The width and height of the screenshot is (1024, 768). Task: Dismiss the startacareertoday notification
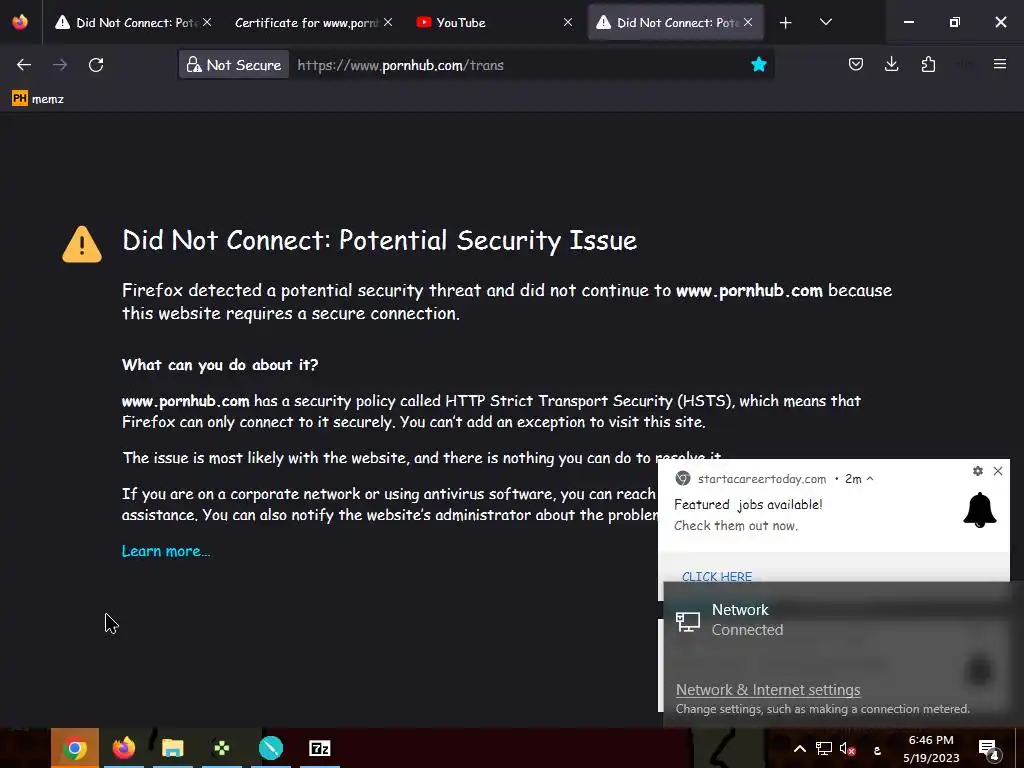[x=998, y=471]
